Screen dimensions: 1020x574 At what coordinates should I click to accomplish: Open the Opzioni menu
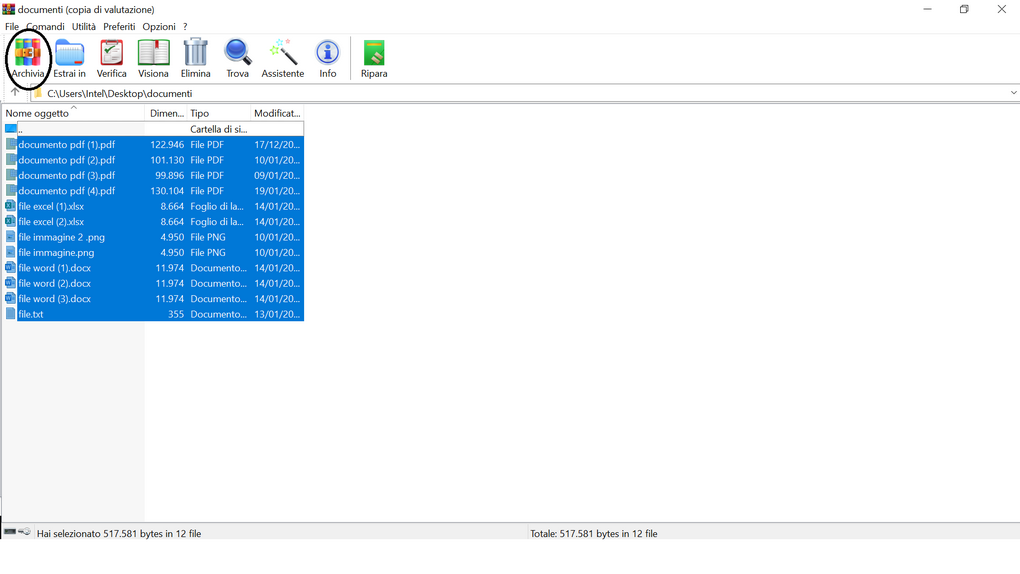click(159, 27)
